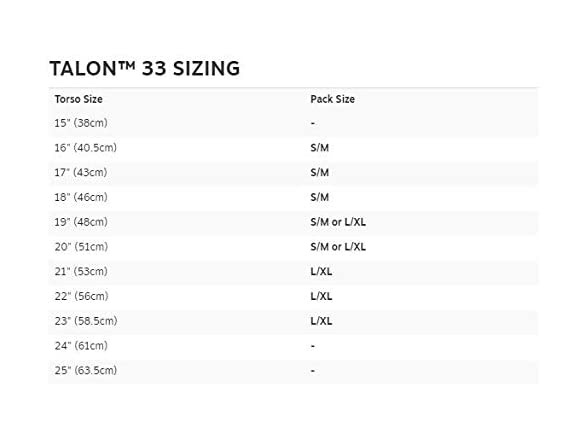This screenshot has width=588, height=441.
Task: Select the 19" (48cm) torso size cell
Action: [81, 222]
